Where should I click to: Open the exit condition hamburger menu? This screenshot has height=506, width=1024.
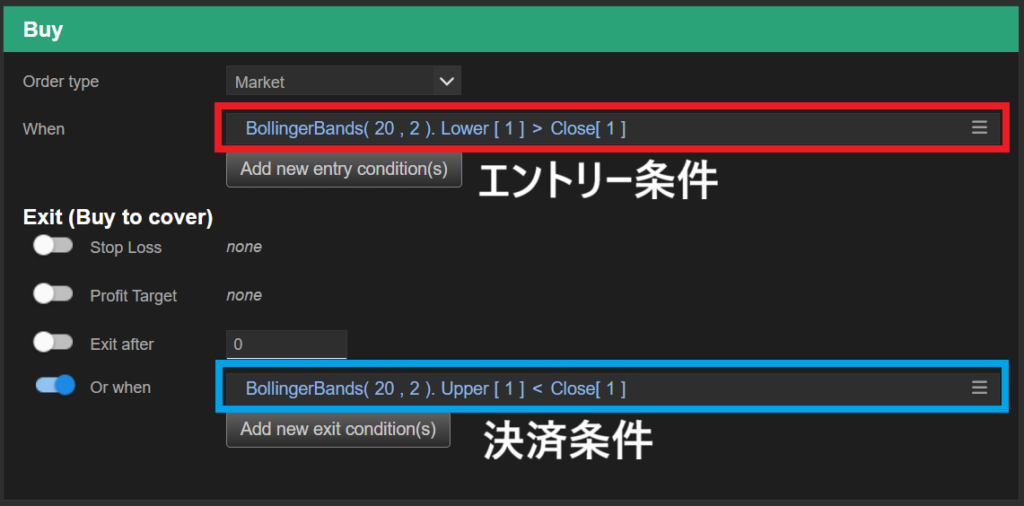[979, 387]
